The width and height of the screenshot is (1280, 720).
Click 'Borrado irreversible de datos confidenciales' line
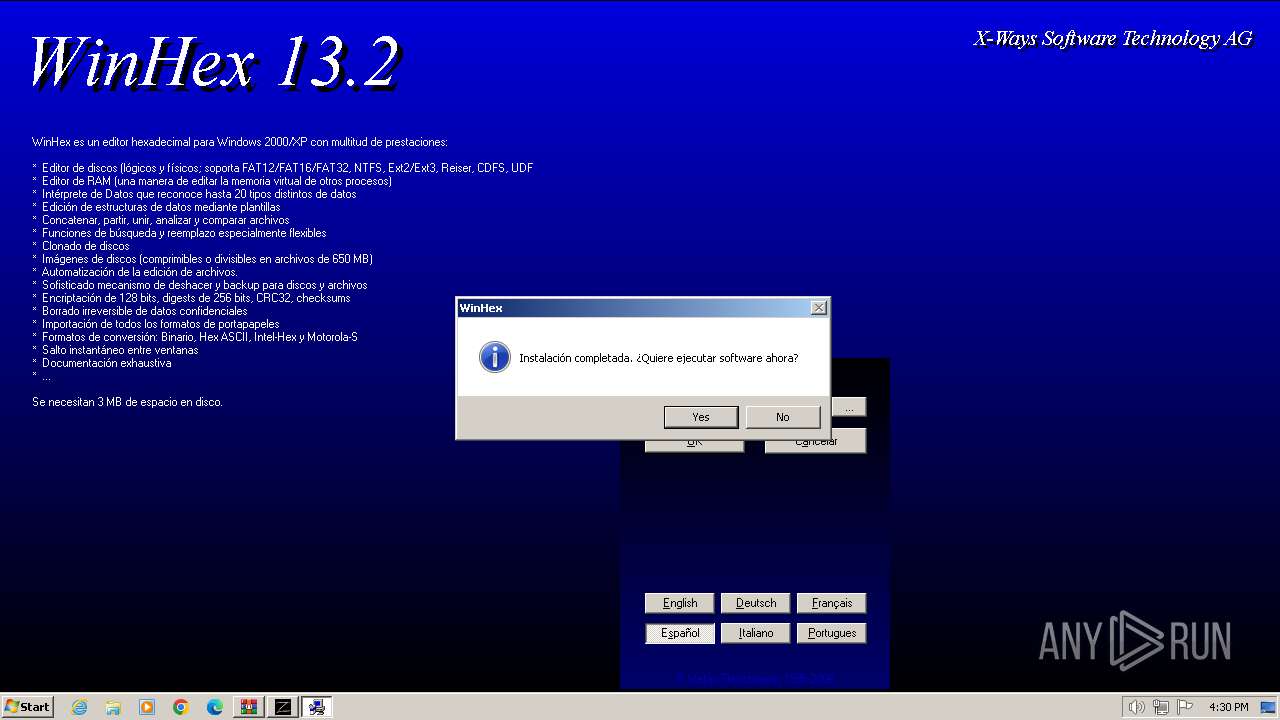click(144, 311)
